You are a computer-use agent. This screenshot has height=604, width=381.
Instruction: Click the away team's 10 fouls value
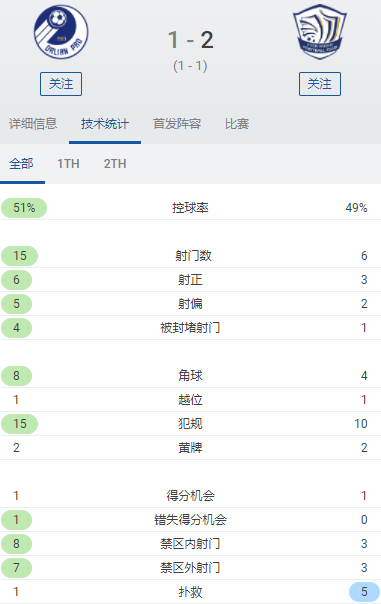[361, 423]
